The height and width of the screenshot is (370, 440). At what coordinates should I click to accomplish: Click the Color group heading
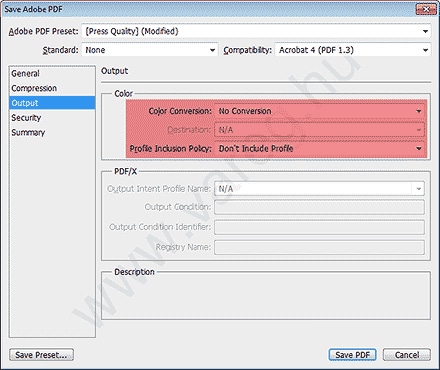(124, 94)
